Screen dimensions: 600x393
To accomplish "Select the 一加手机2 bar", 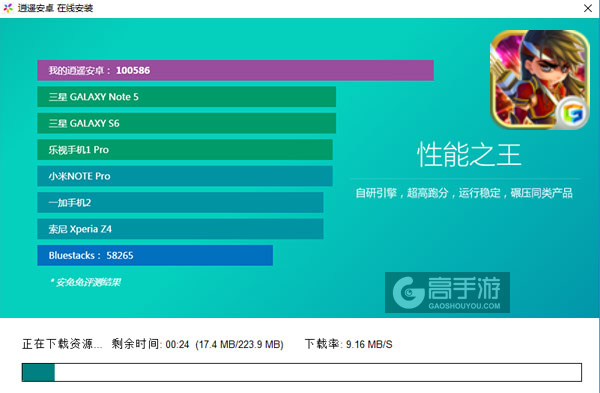I will pos(180,202).
